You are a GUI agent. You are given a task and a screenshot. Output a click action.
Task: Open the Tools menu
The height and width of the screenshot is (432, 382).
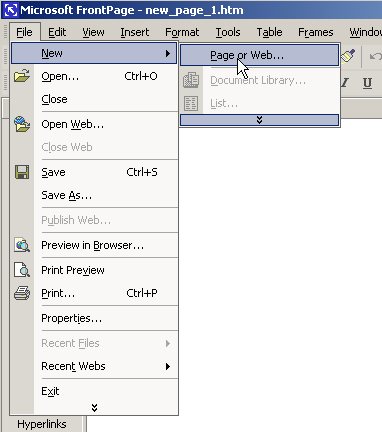pos(228,32)
